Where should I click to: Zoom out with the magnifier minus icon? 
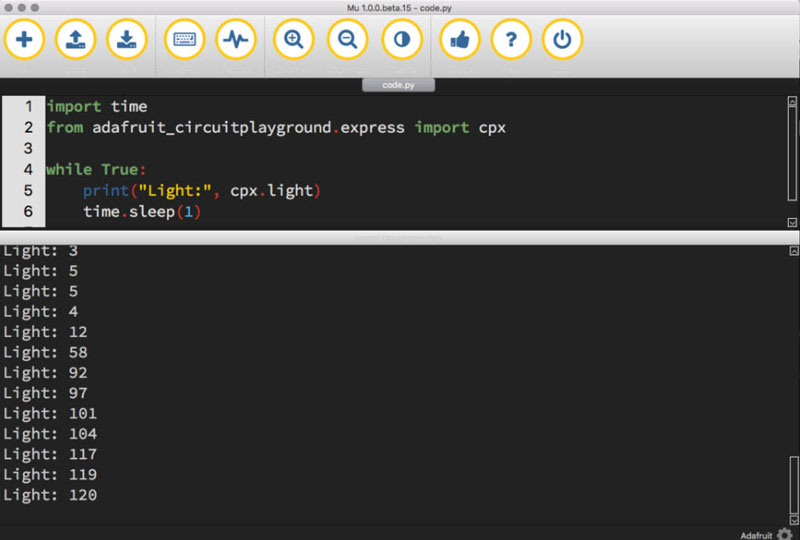pos(347,41)
